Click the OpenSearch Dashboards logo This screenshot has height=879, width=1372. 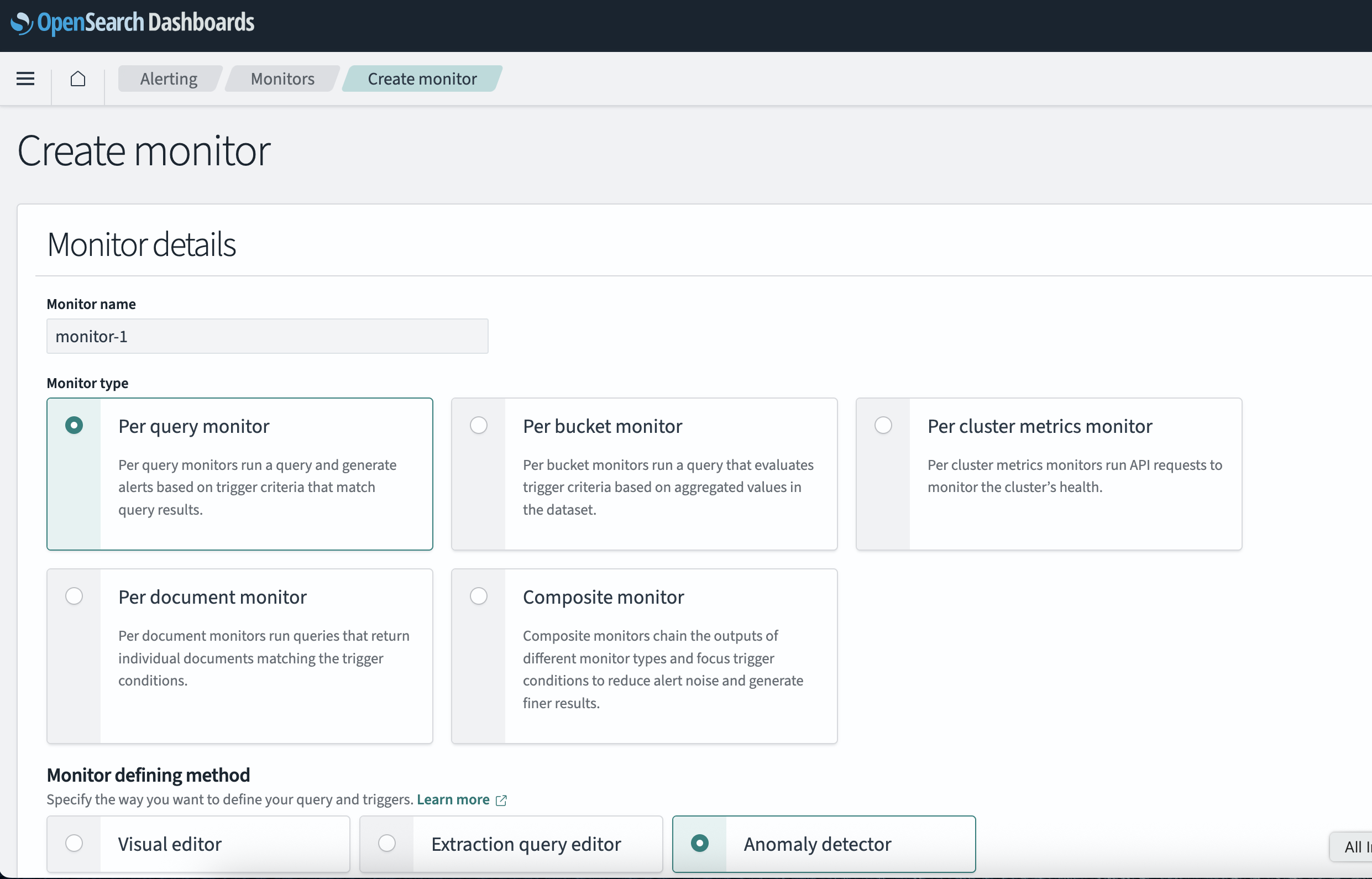click(133, 23)
